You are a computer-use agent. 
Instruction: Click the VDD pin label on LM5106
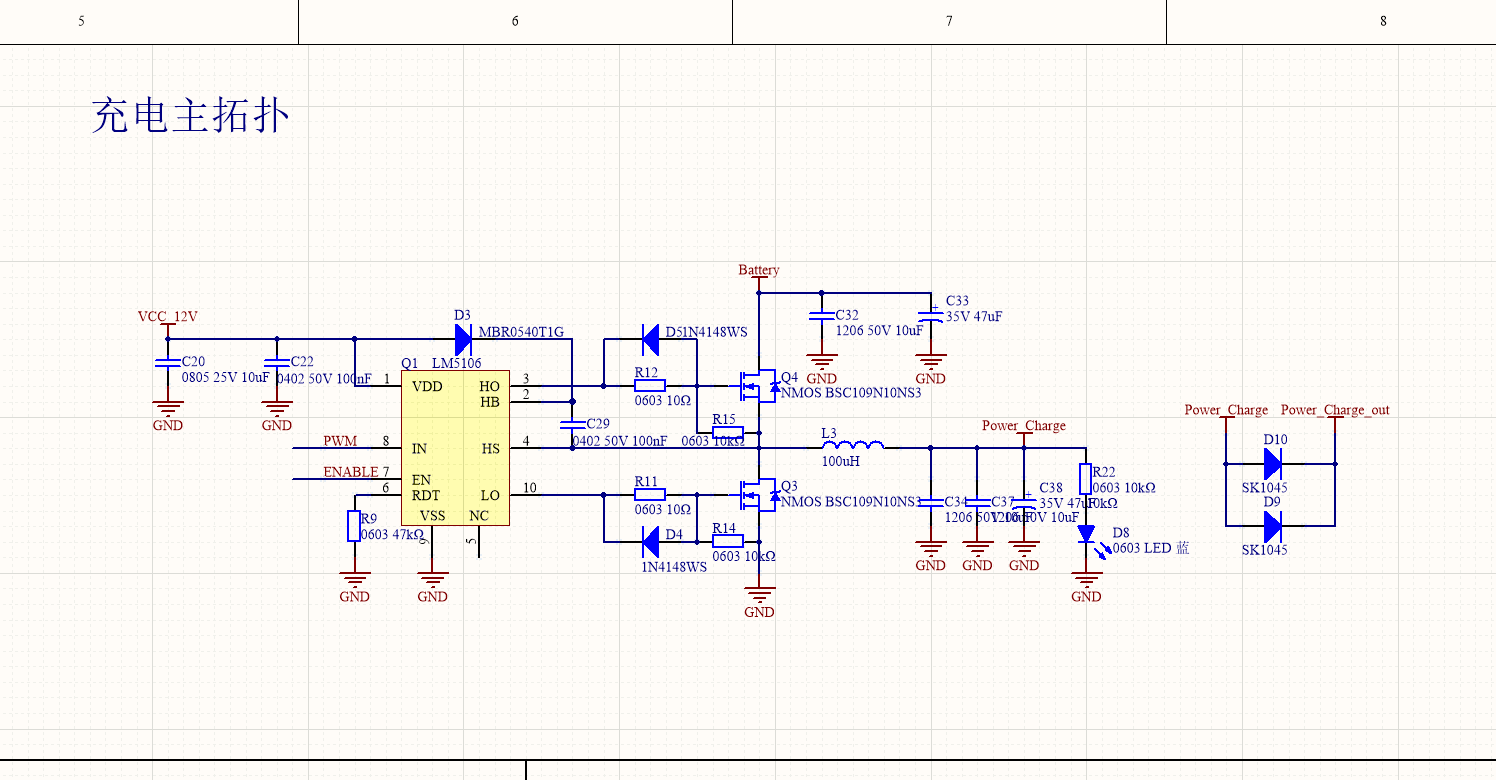427,387
